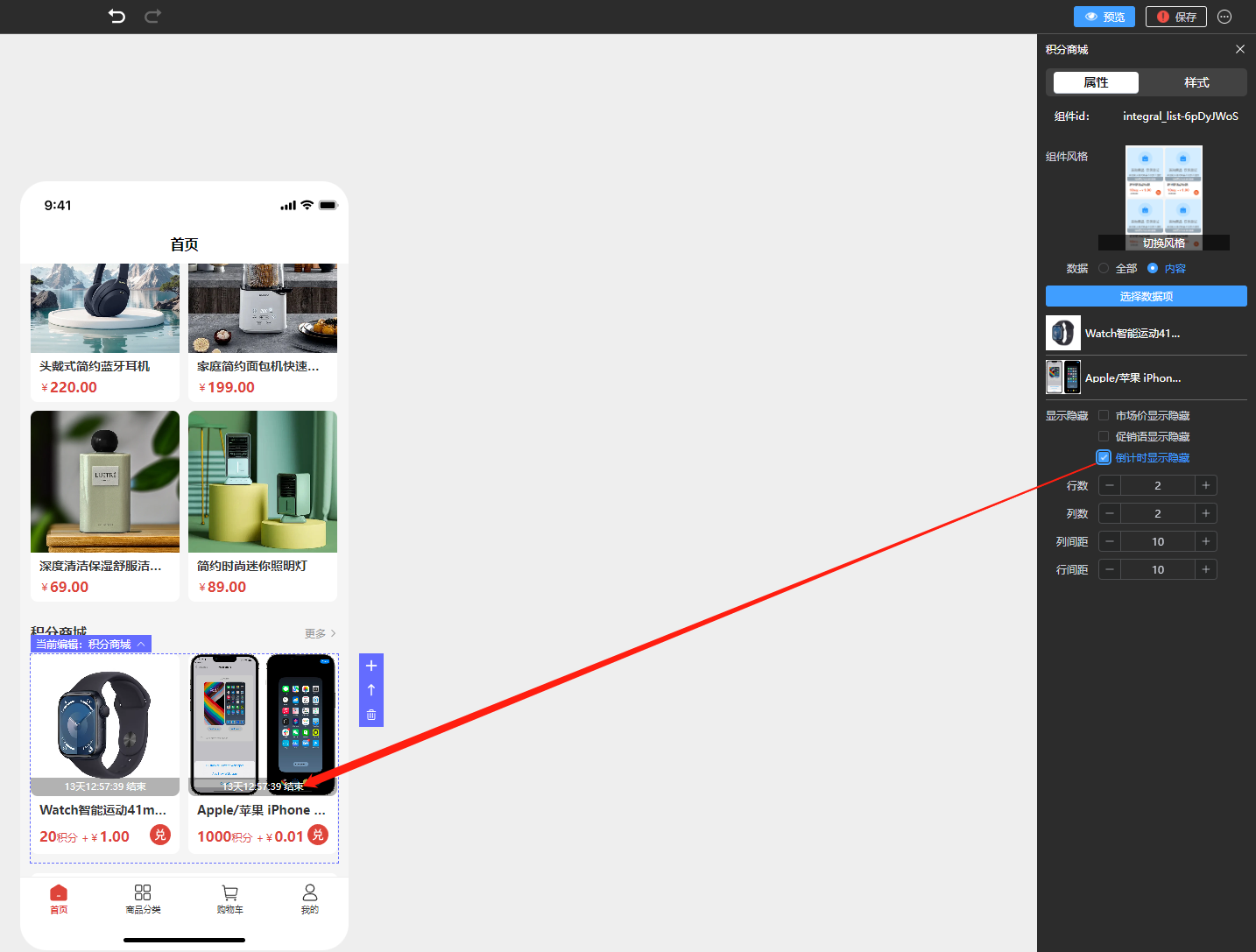Click the 20积分 +¥1.00 price text

84,836
